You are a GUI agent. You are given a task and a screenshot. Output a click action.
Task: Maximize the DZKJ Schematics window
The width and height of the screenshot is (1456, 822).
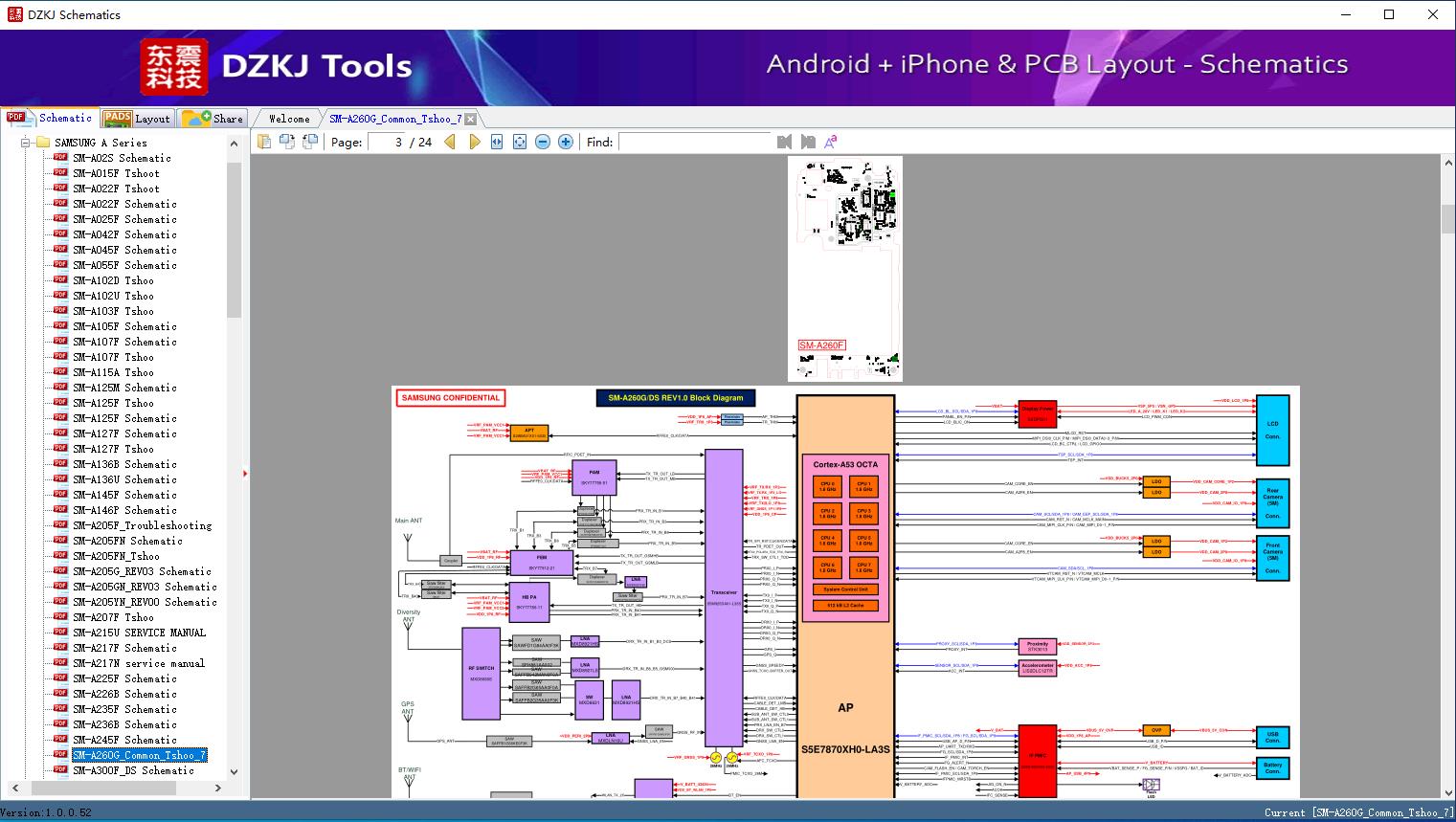[1389, 14]
